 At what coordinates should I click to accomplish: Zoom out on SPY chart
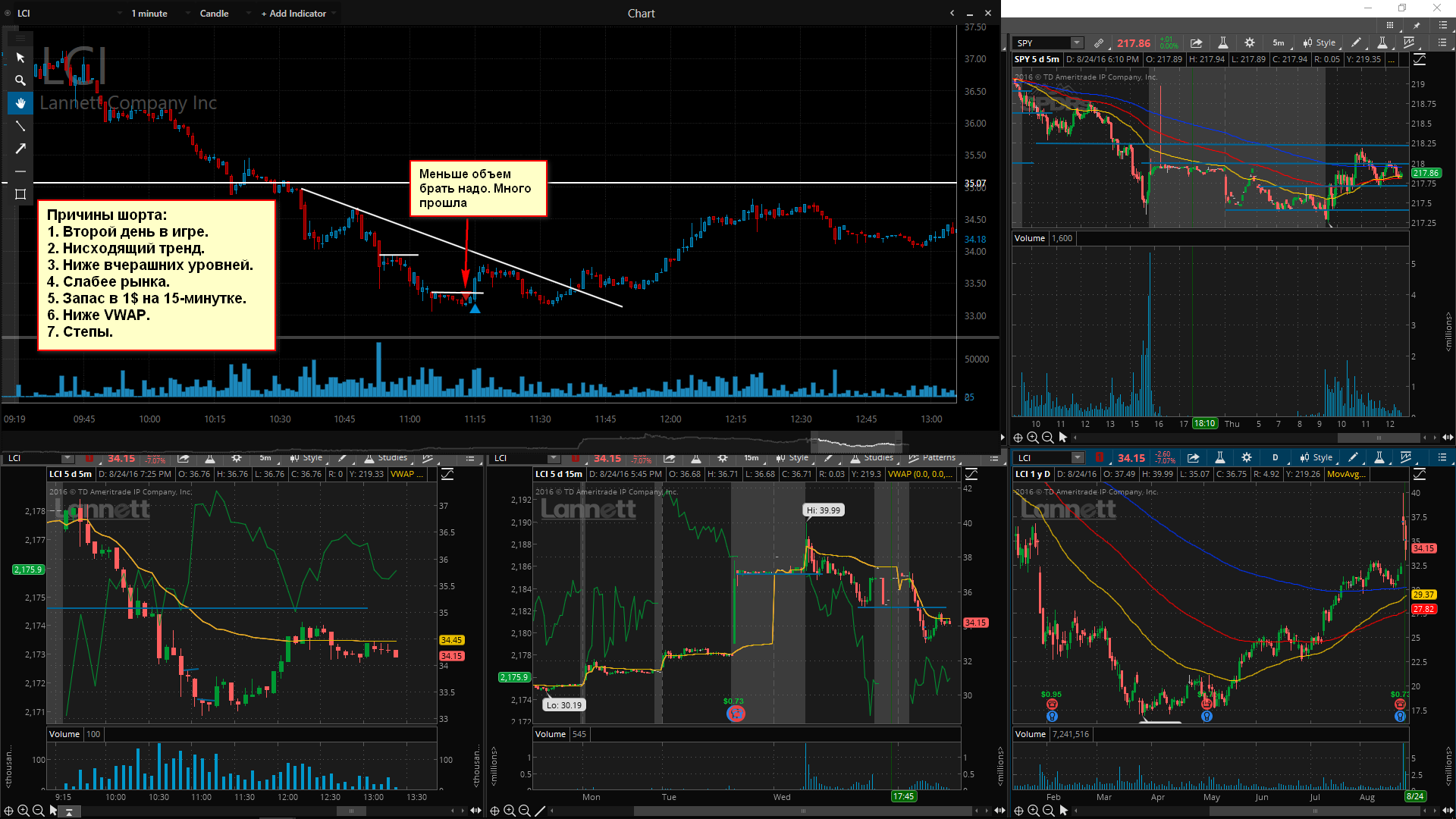point(1048,438)
